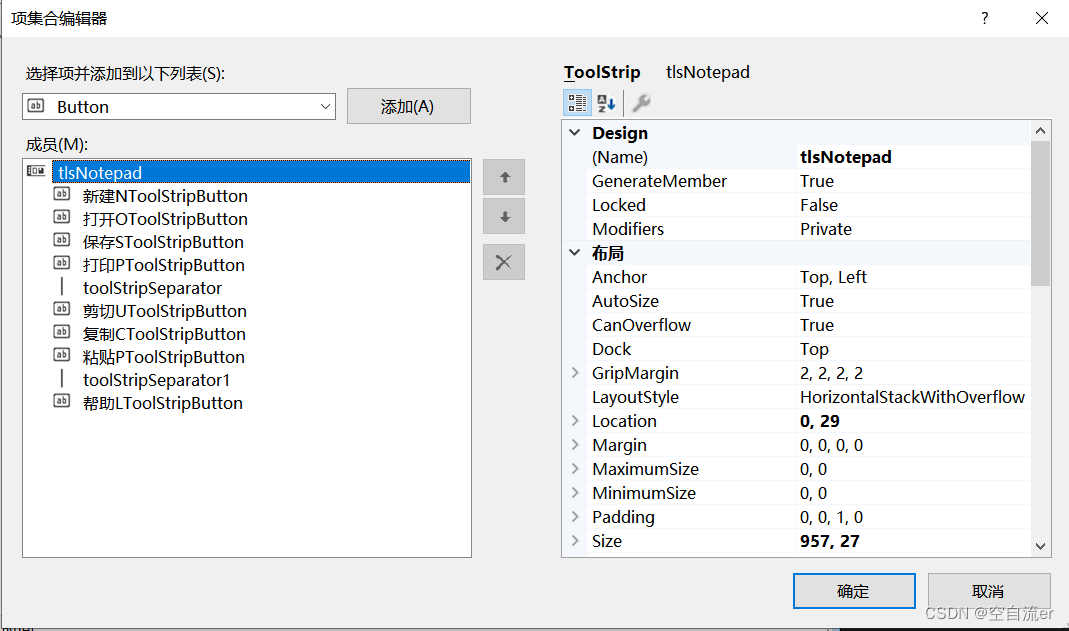Collapse the 布局 category
This screenshot has width=1069, height=631.
(575, 253)
